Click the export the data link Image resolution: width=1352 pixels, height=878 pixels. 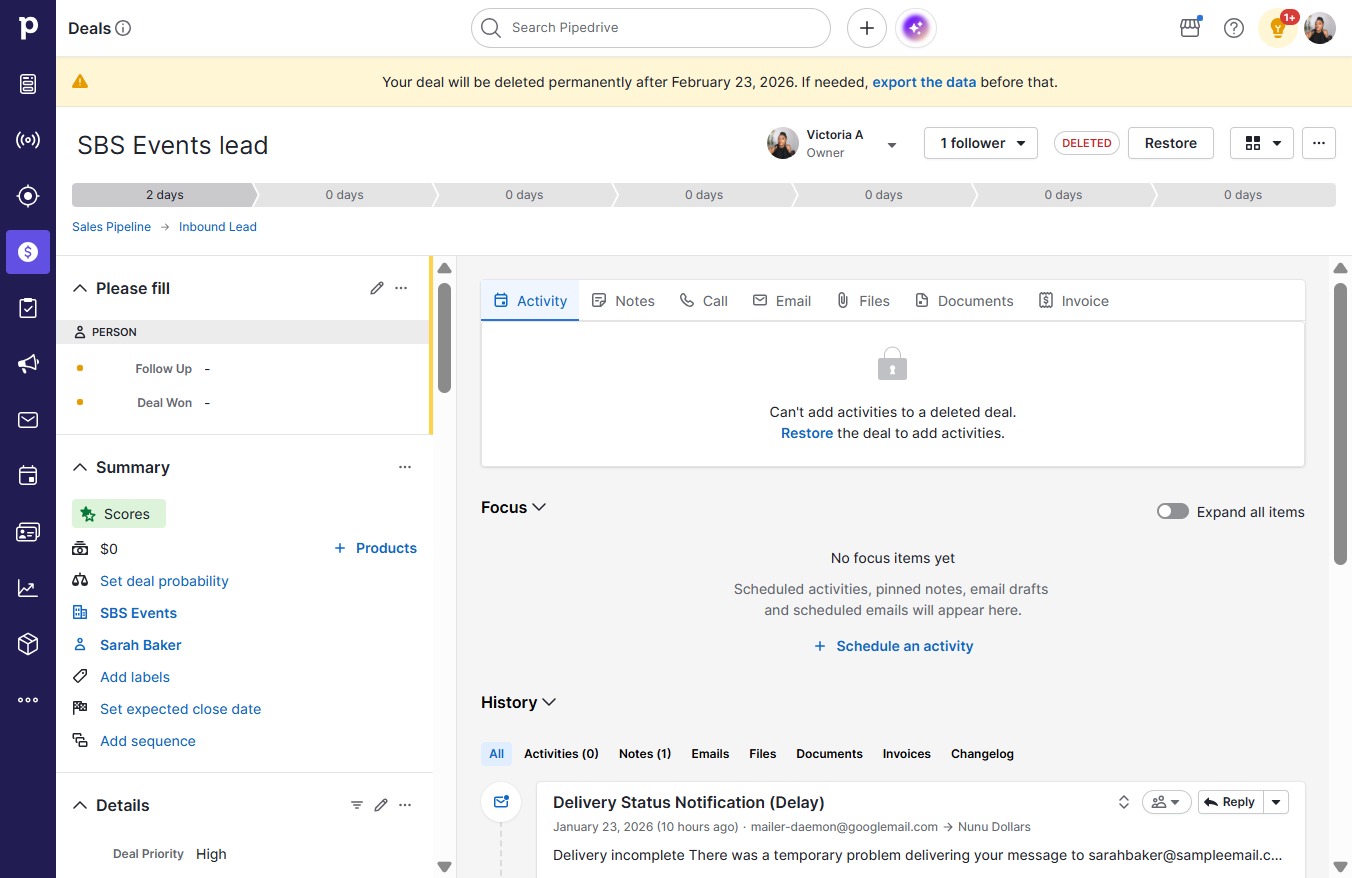(x=924, y=82)
